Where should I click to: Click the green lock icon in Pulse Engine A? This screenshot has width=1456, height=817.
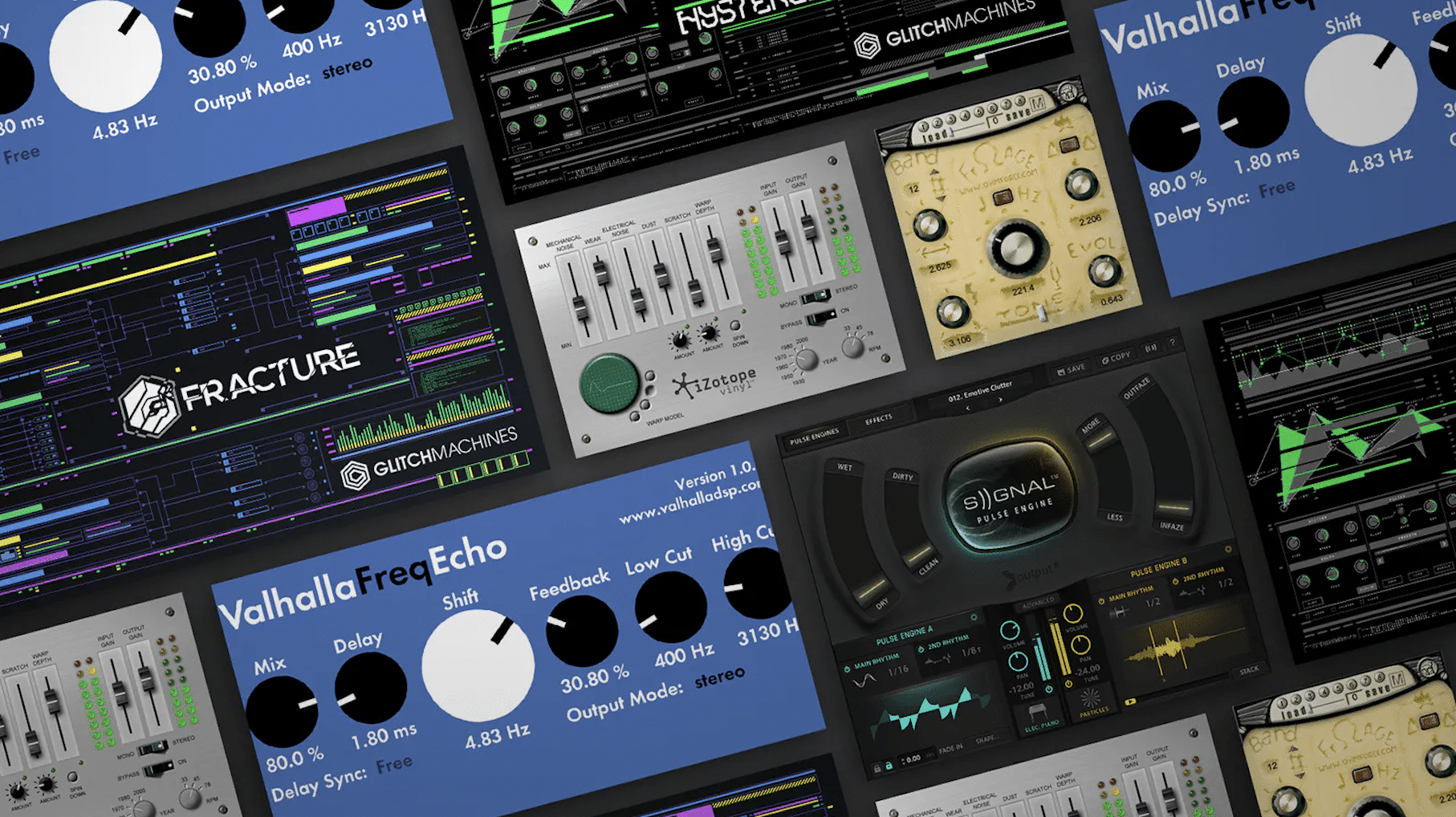[x=889, y=766]
